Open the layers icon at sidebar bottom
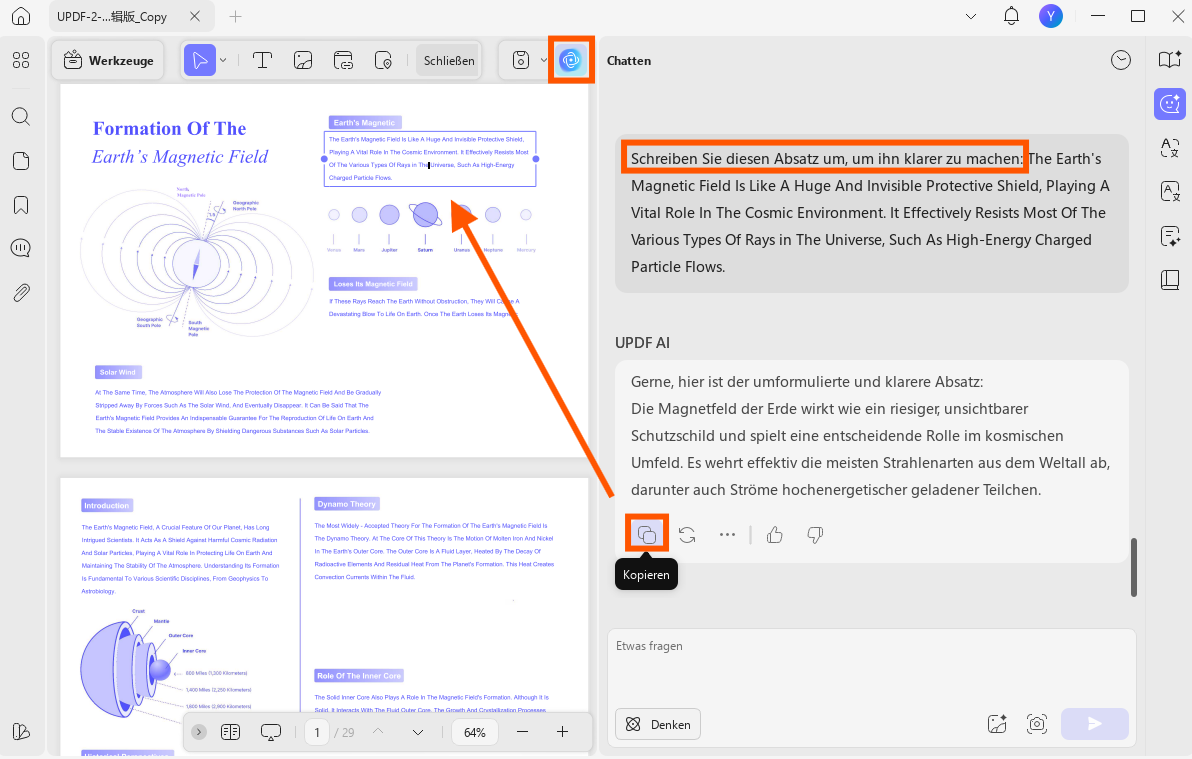Screen dimensions: 1192x759 pyautogui.click(x=21, y=732)
